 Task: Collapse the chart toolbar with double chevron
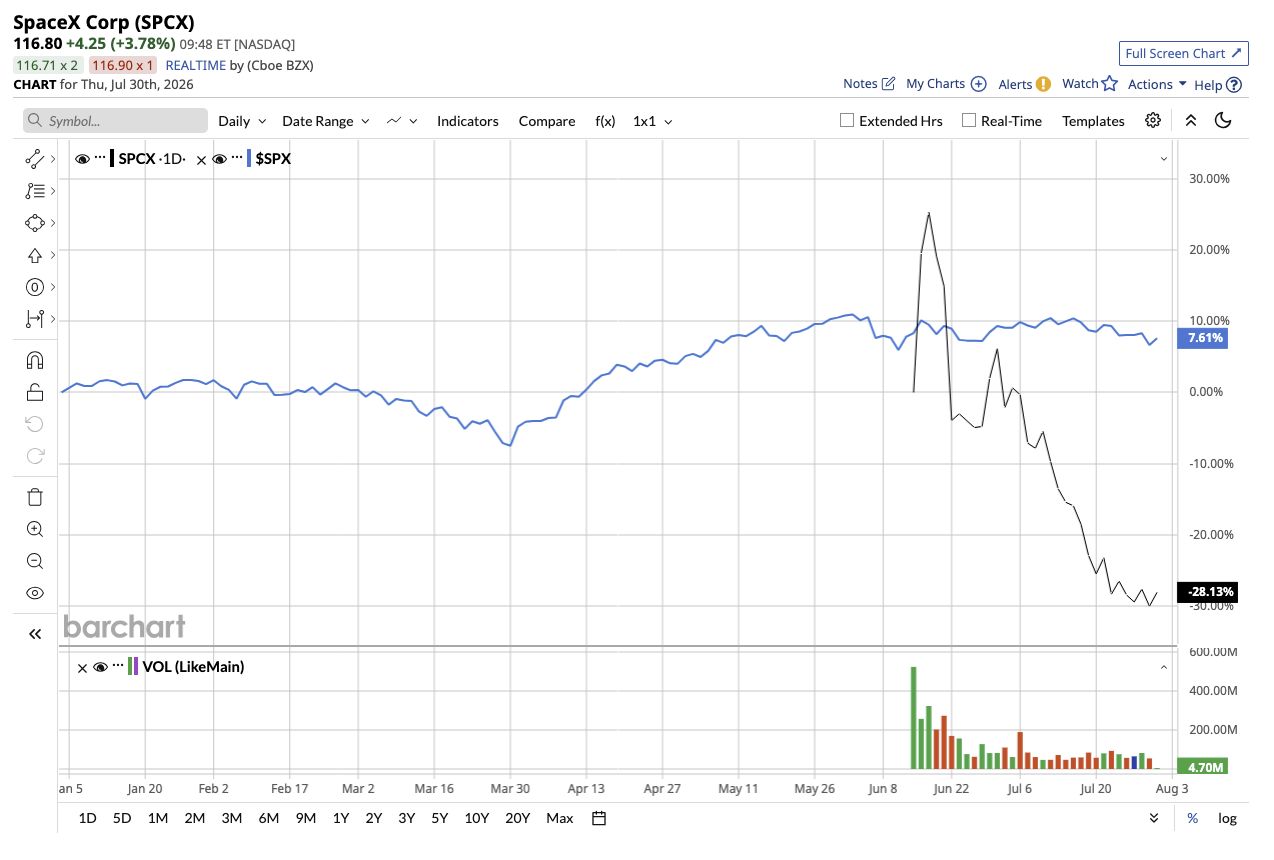1190,120
